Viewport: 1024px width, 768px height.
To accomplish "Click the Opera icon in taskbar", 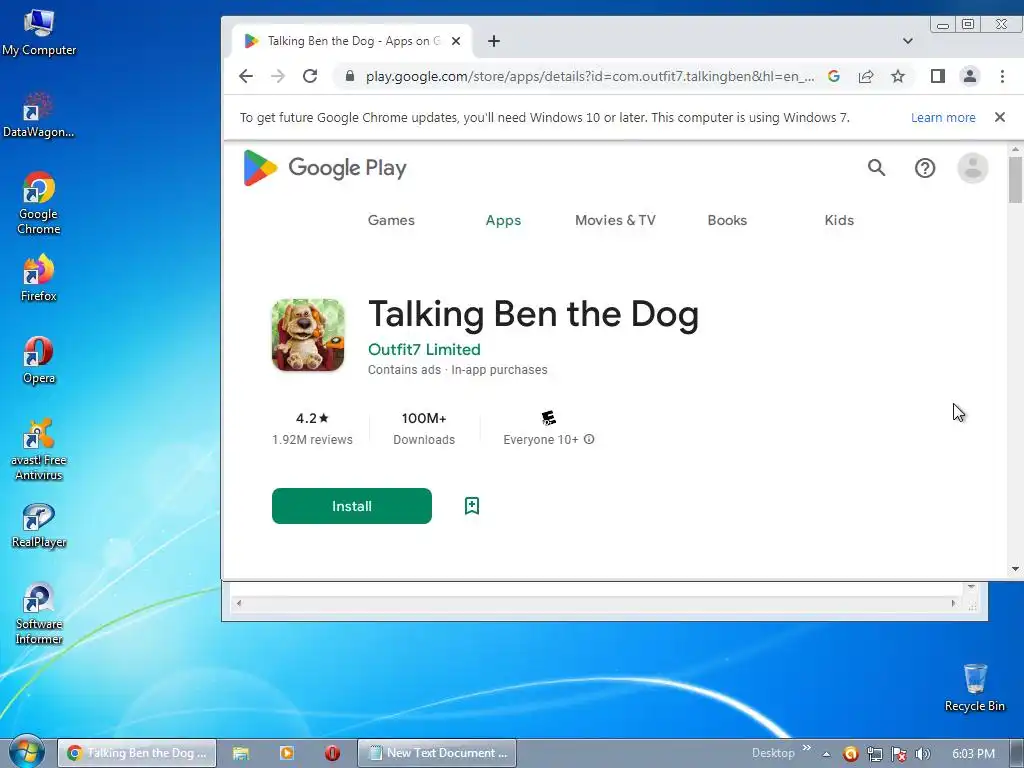I will coord(332,753).
